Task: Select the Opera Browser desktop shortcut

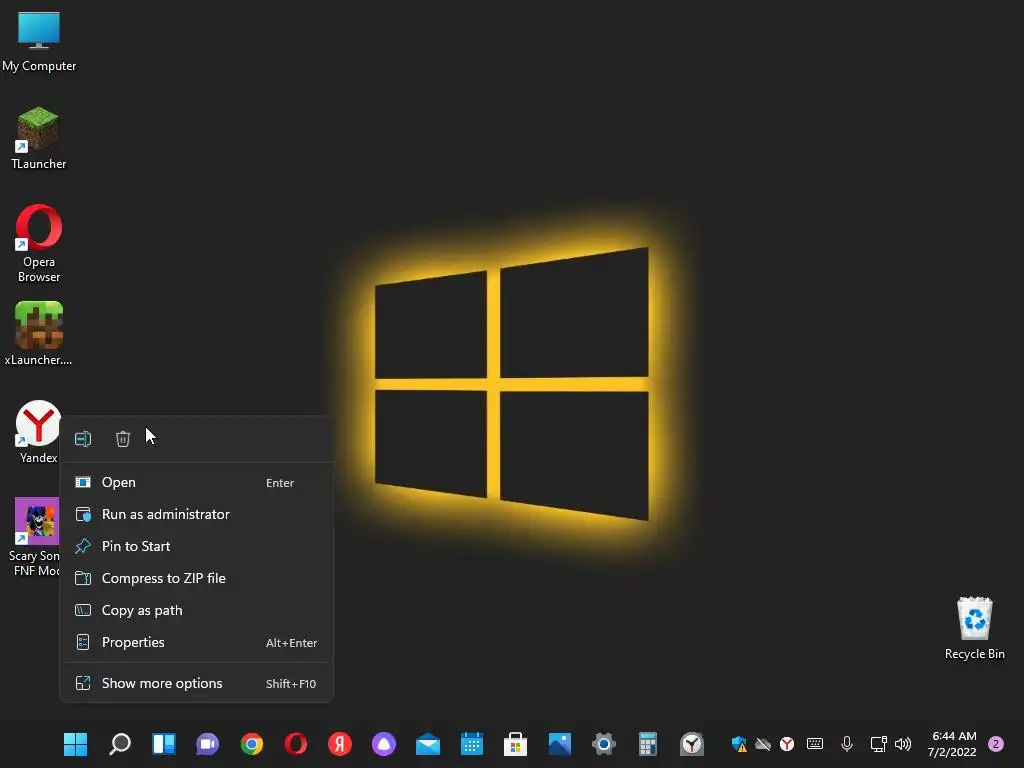Action: click(39, 243)
